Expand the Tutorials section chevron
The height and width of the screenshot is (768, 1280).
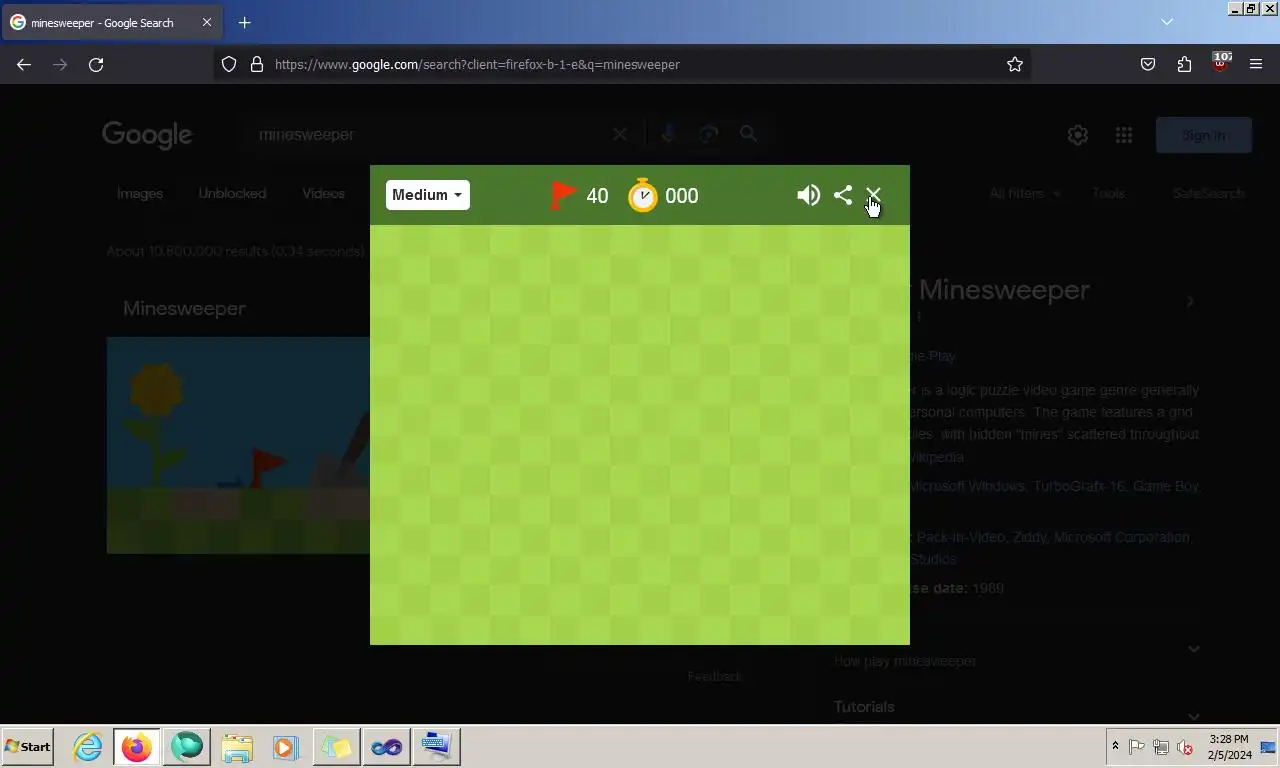pyautogui.click(x=1193, y=716)
